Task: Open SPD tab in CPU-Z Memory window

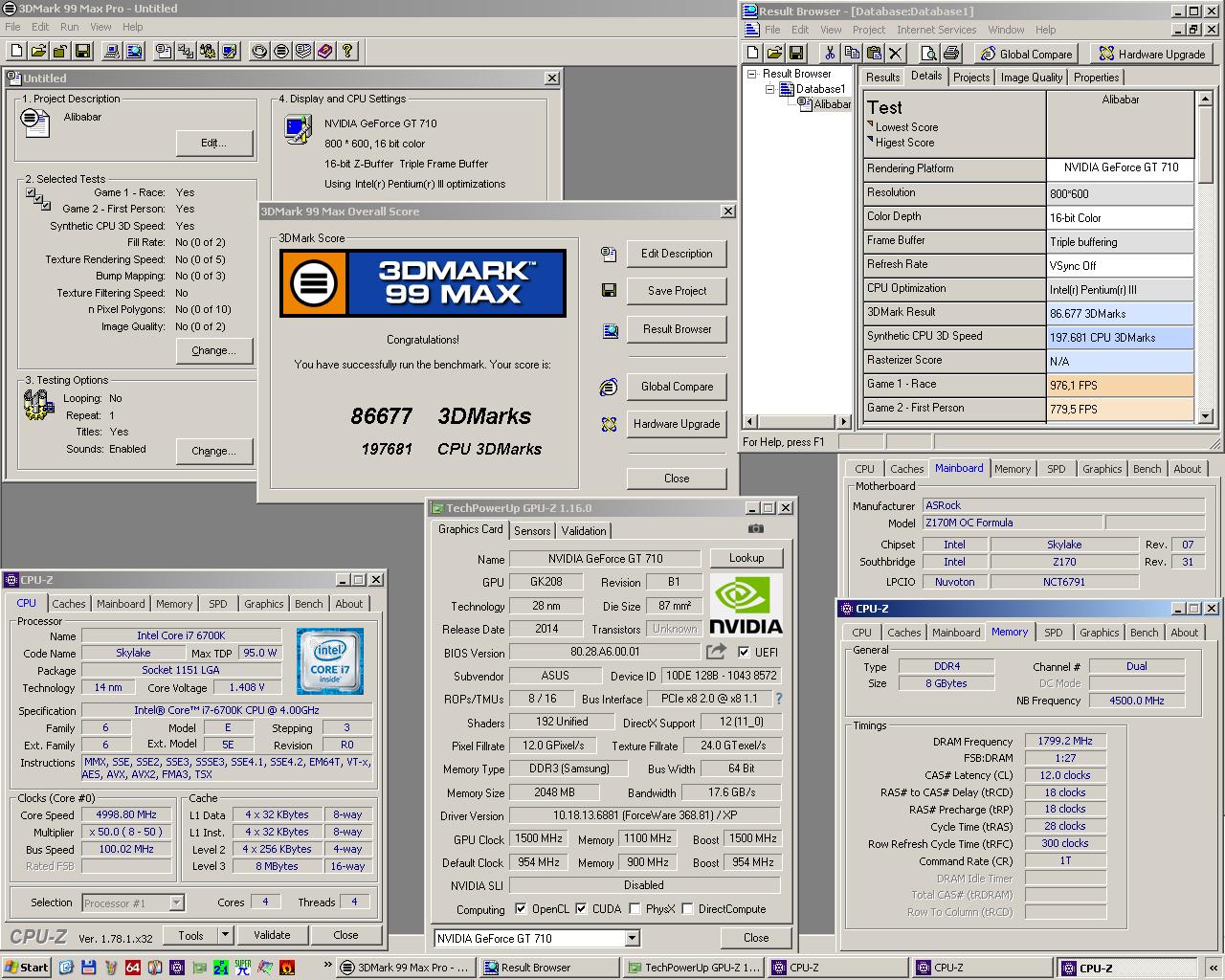Action: coord(1054,633)
